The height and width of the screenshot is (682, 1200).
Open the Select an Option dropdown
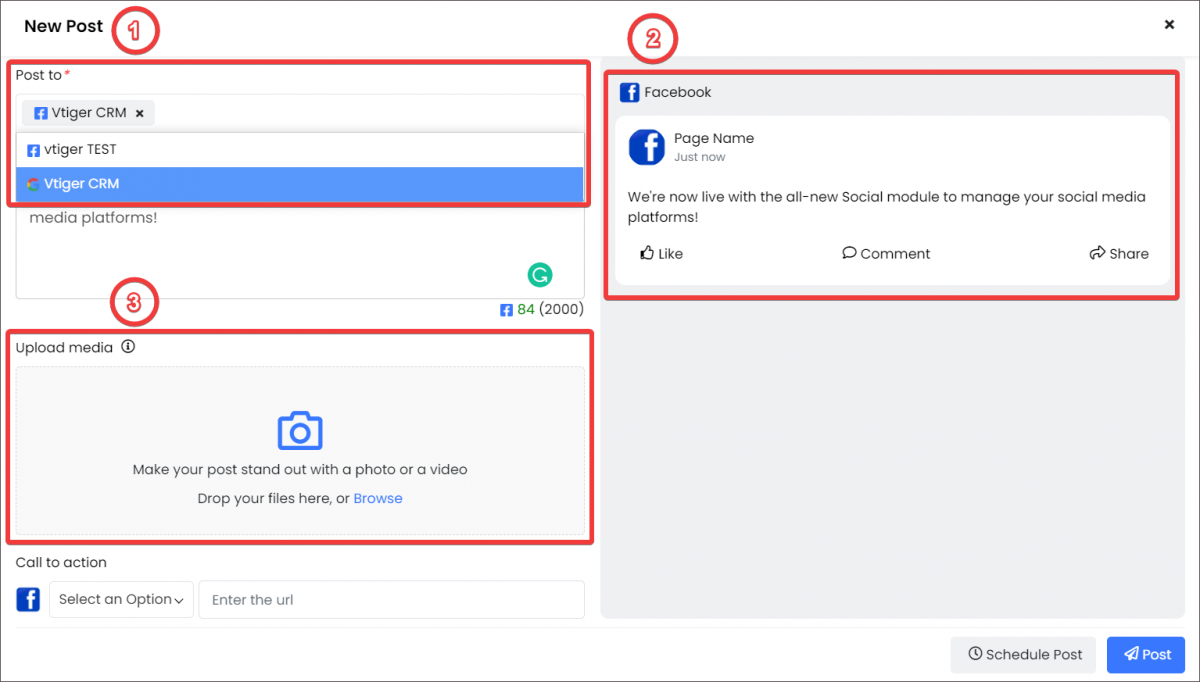click(121, 599)
